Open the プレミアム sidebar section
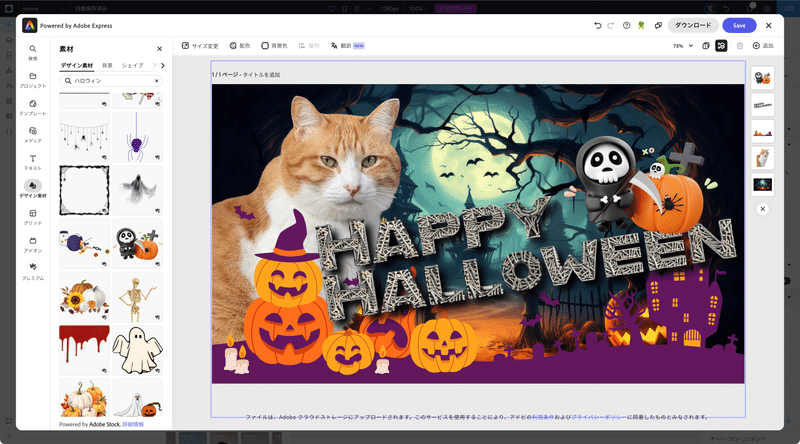 point(33,272)
